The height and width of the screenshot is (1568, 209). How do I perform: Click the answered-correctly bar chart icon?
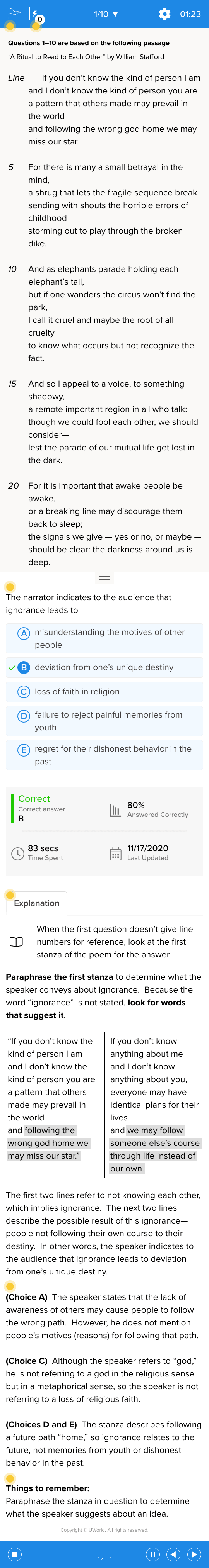point(115,810)
